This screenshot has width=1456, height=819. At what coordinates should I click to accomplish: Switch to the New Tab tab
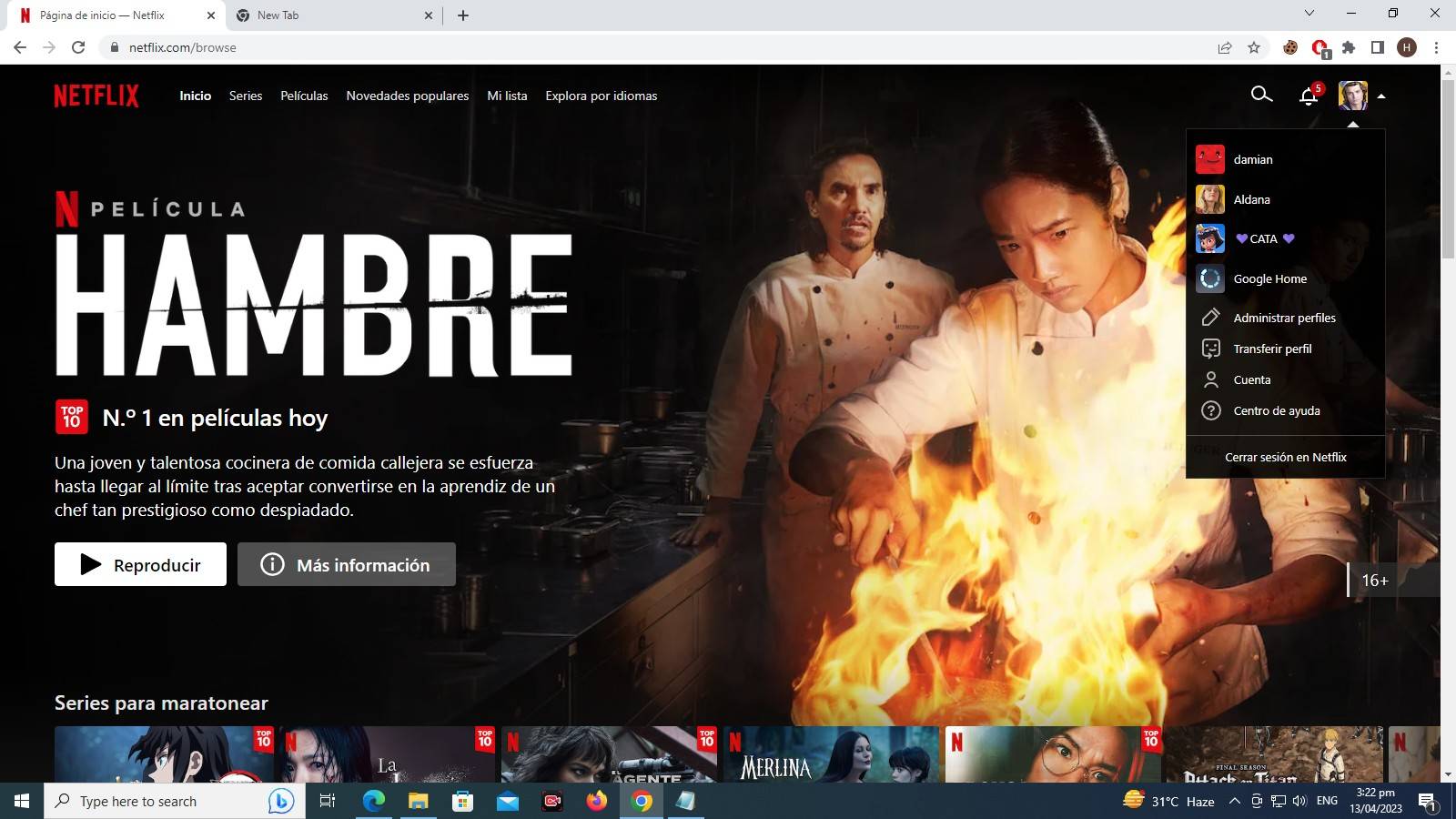(332, 15)
